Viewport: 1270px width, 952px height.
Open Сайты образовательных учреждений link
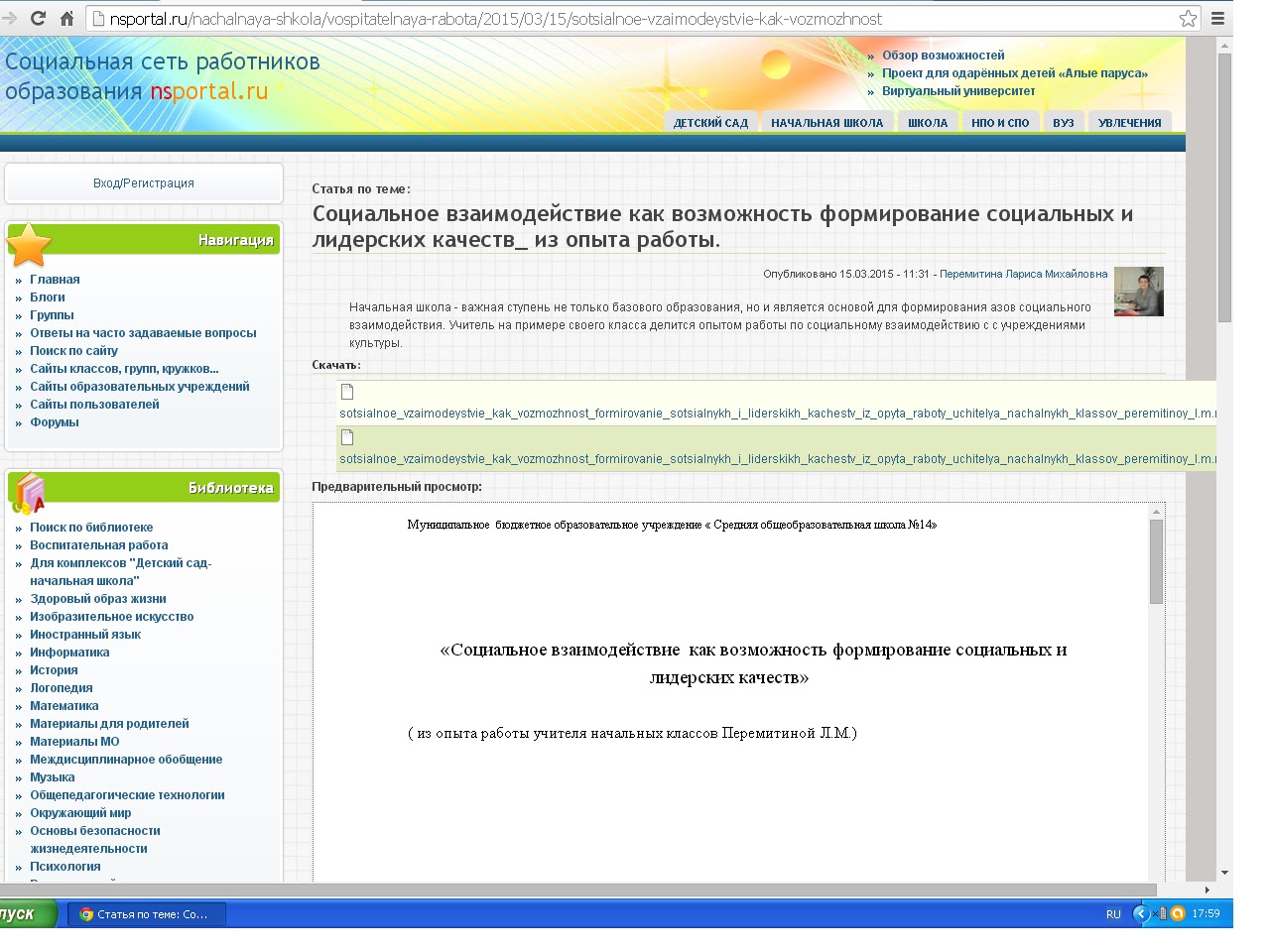coord(140,387)
